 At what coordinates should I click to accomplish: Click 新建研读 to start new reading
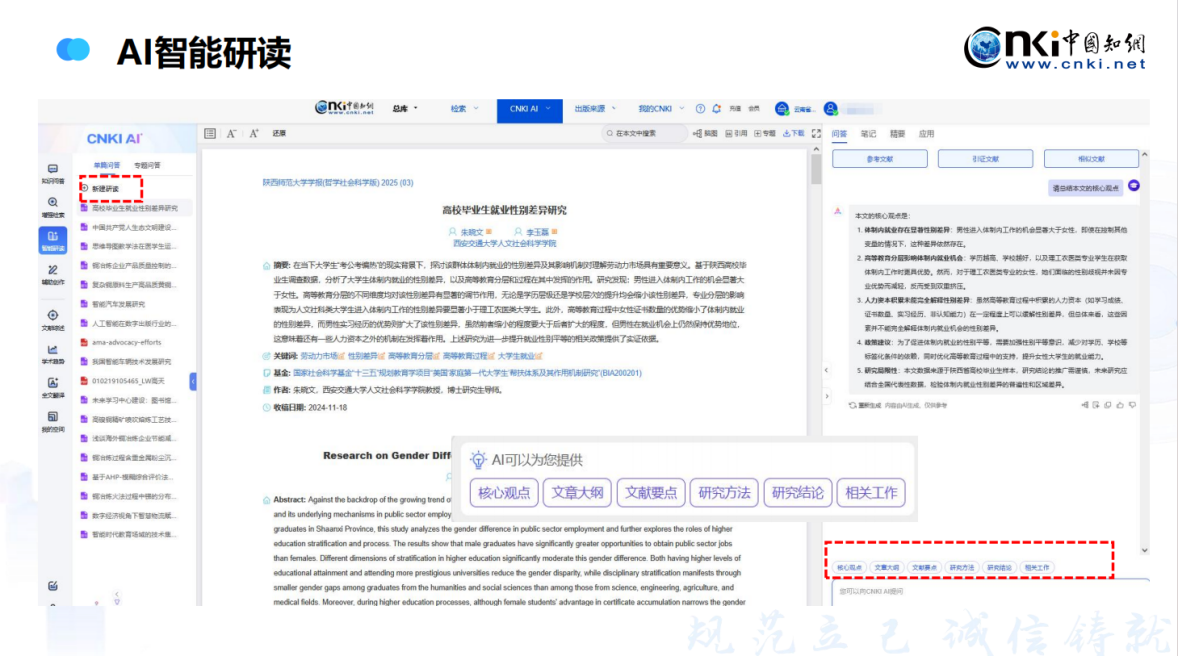pos(105,188)
